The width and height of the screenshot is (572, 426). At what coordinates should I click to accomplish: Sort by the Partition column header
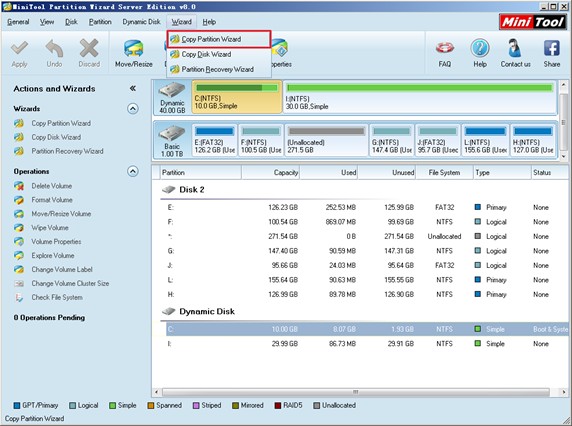[x=200, y=173]
